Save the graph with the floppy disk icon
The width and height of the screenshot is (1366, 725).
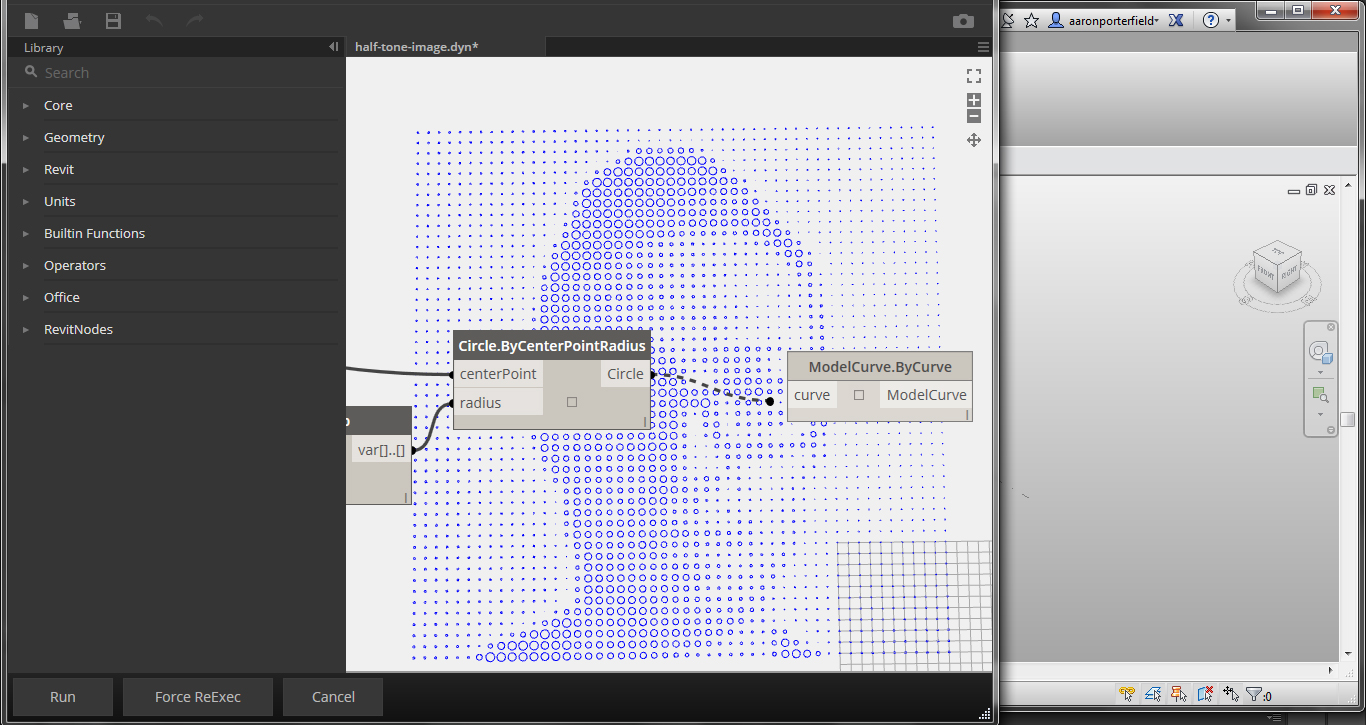point(113,21)
